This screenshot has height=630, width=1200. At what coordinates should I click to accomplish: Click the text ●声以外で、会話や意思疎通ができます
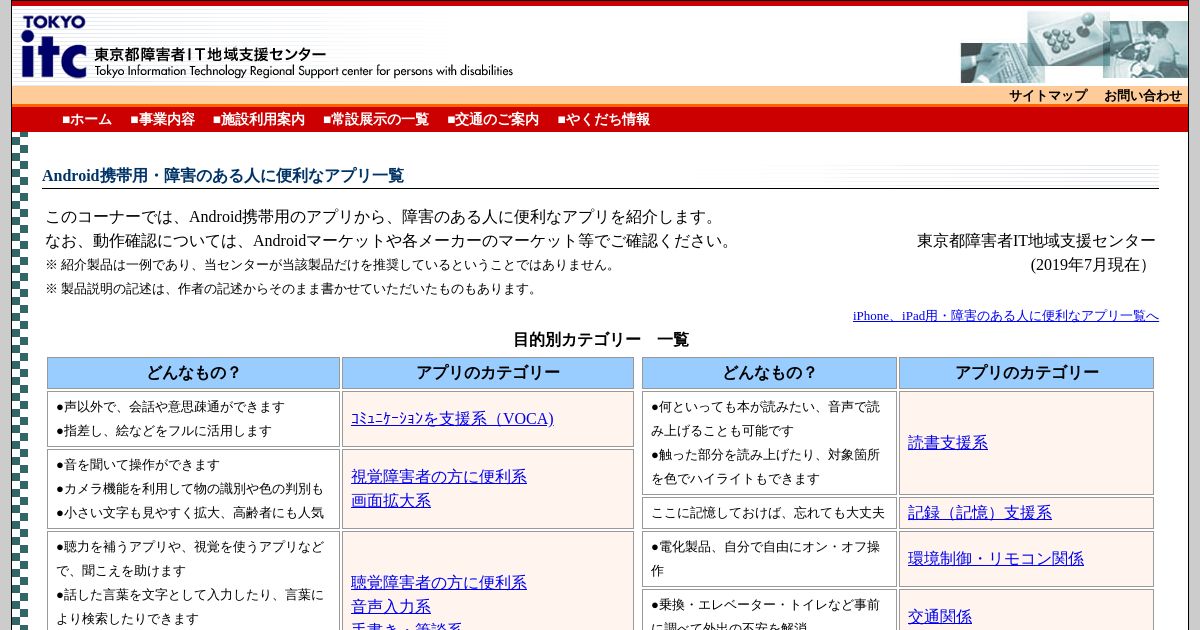[x=170, y=407]
